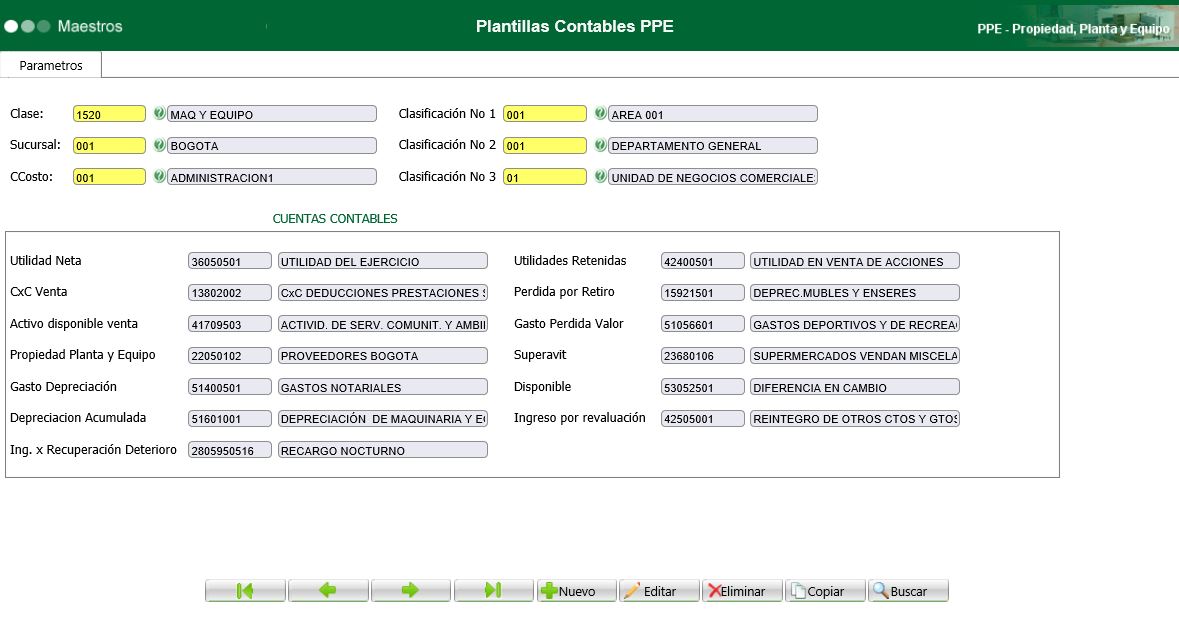This screenshot has width=1179, height=631.
Task: Open the lookup icon next to Clase field
Action: point(159,113)
